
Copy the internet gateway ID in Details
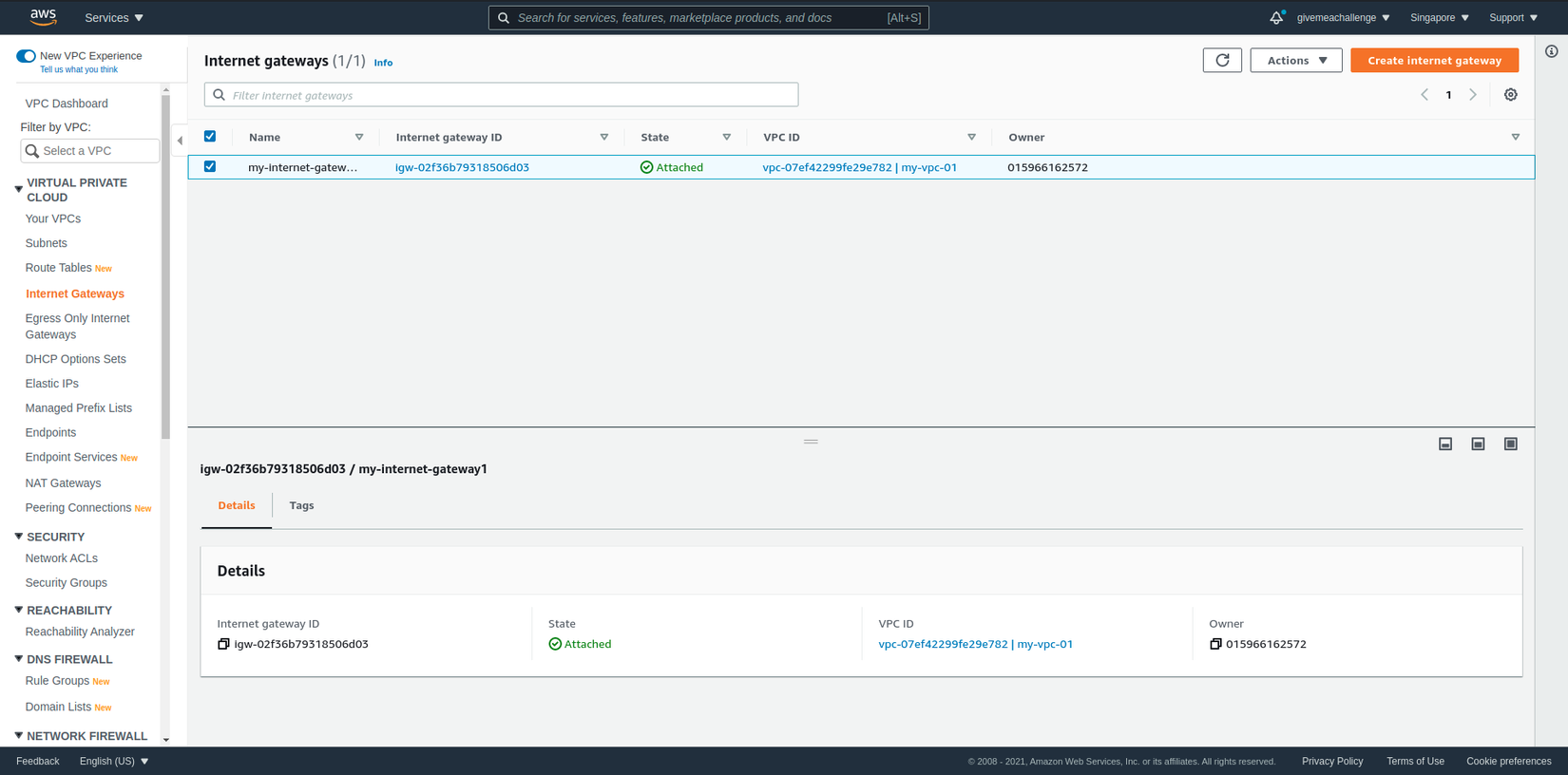tap(223, 644)
